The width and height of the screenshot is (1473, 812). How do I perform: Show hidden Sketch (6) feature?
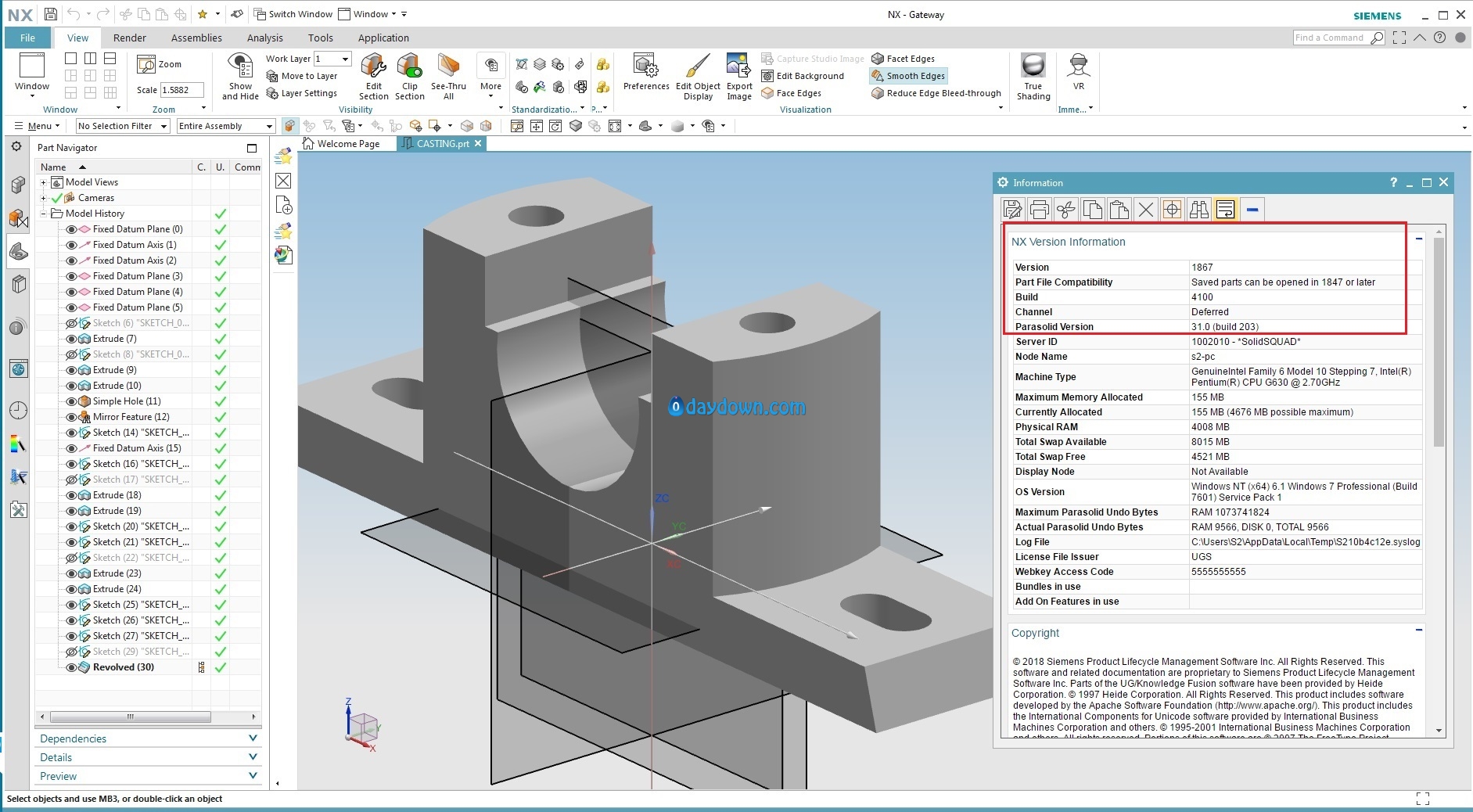(x=71, y=323)
